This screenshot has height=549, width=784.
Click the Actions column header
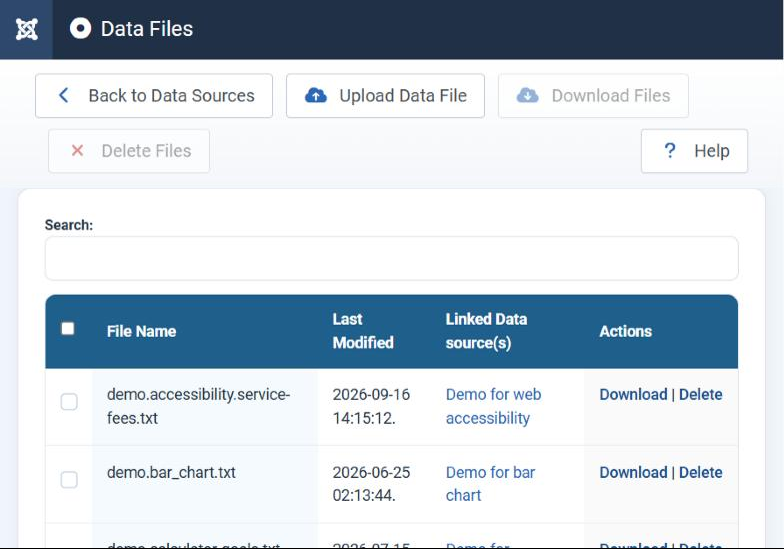[626, 331]
